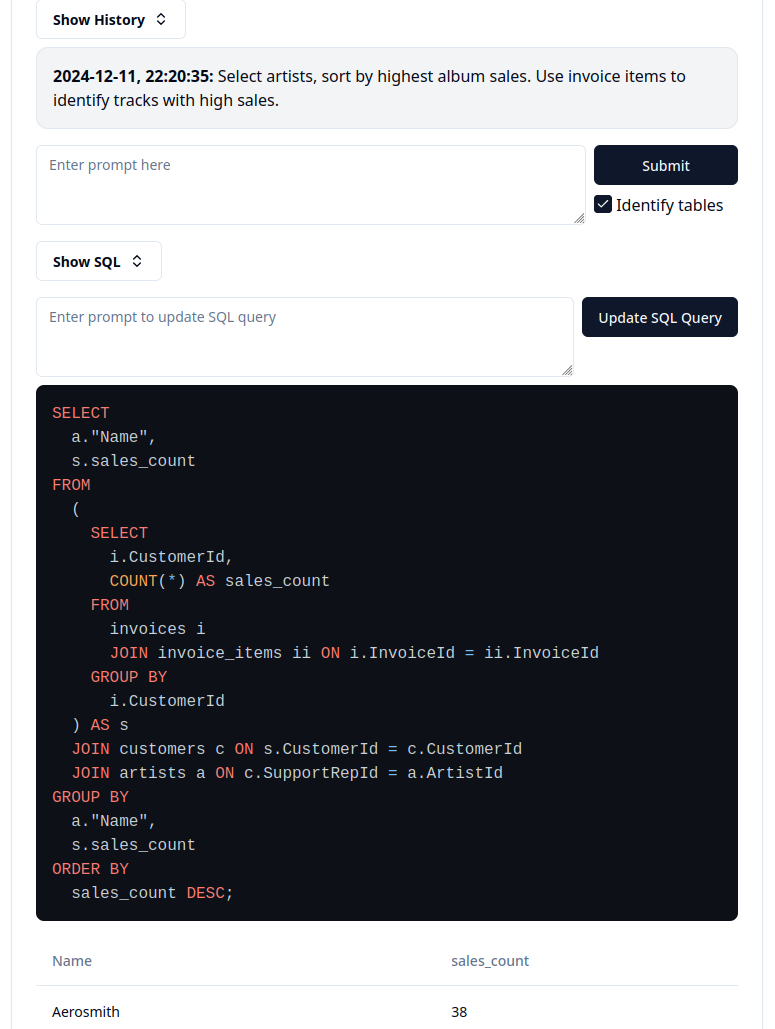
Task: Sort results by the sales_count column header
Action: click(x=490, y=961)
